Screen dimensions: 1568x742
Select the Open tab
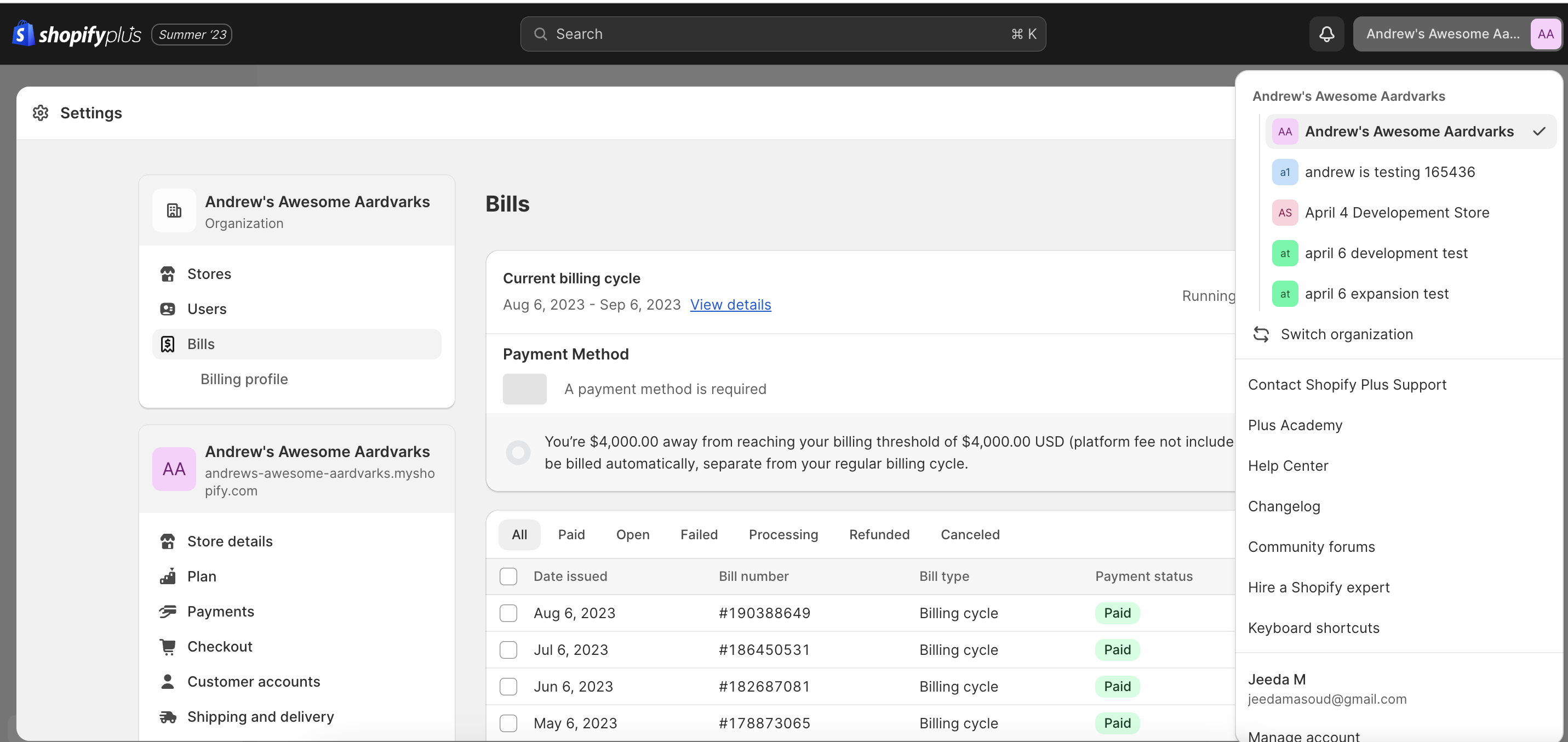click(632, 534)
